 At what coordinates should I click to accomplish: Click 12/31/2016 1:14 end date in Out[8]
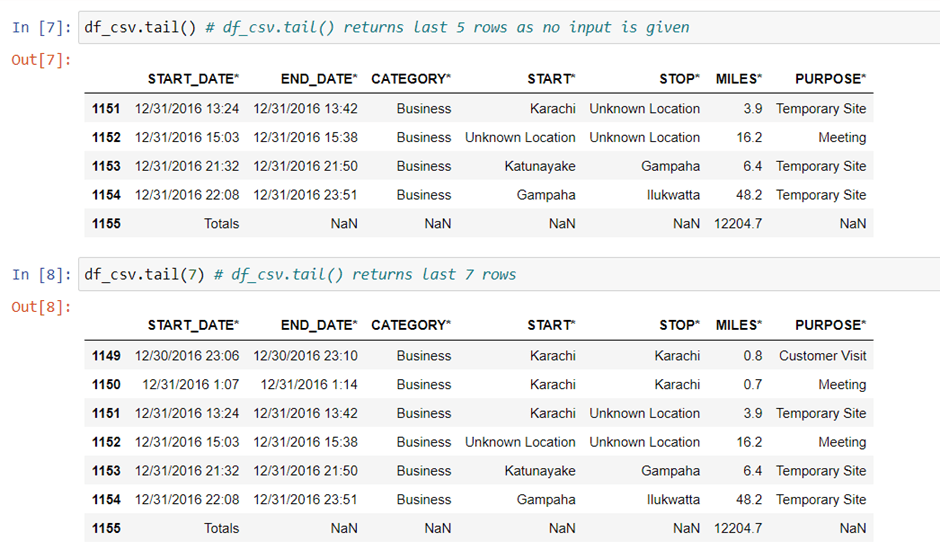(309, 384)
